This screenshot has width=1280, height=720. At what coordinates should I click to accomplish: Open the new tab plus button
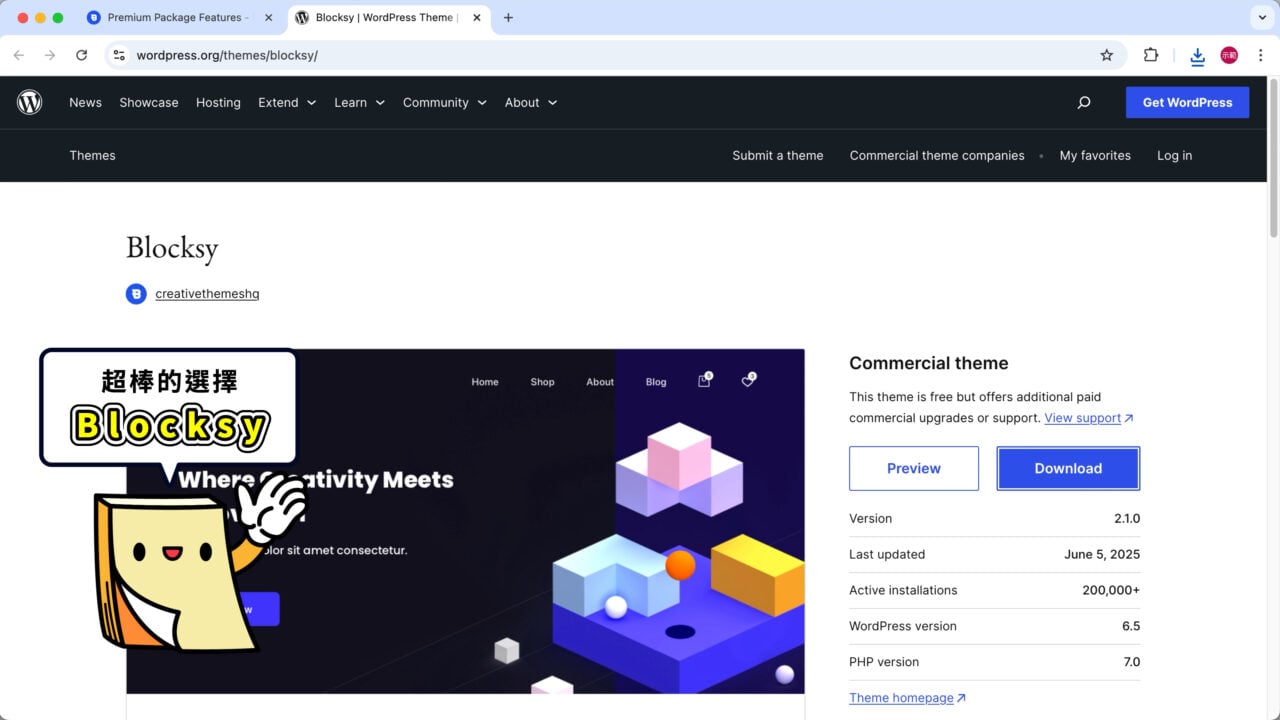(508, 18)
